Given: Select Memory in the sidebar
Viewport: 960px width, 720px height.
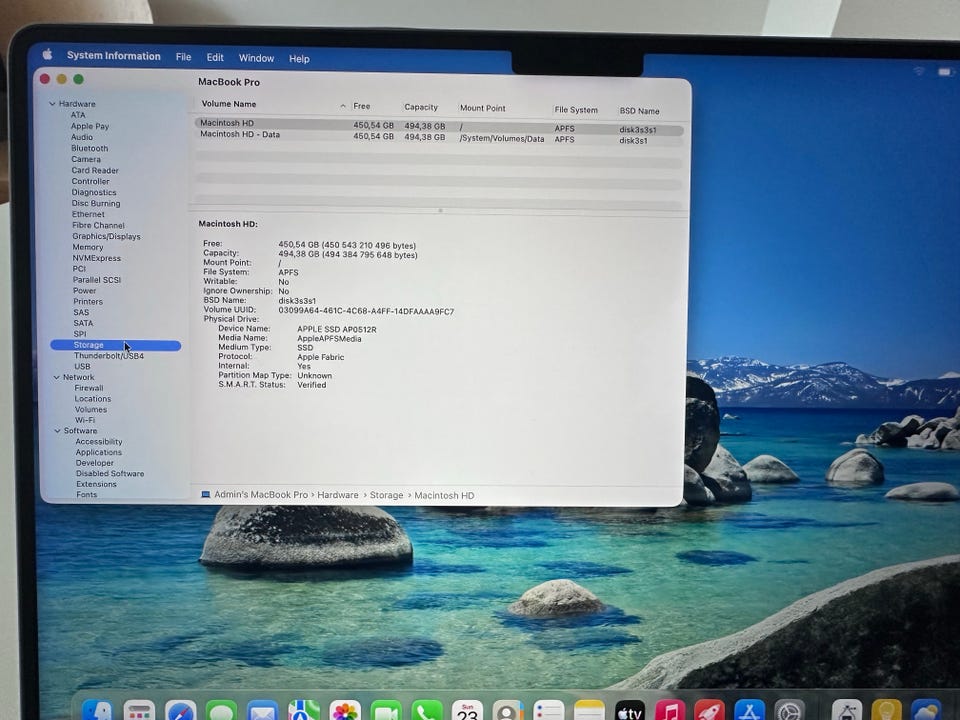Looking at the screenshot, I should click(88, 247).
